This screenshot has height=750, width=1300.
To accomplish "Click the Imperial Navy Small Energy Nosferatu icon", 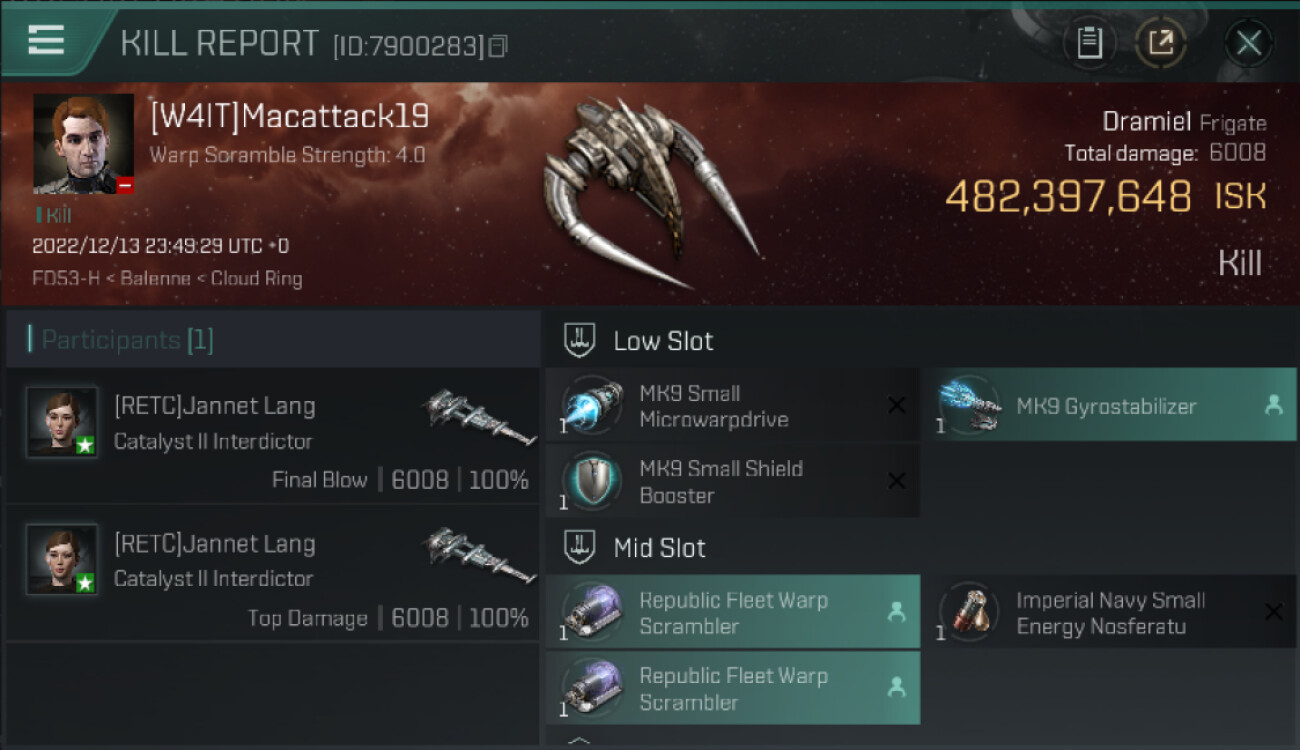I will point(968,612).
